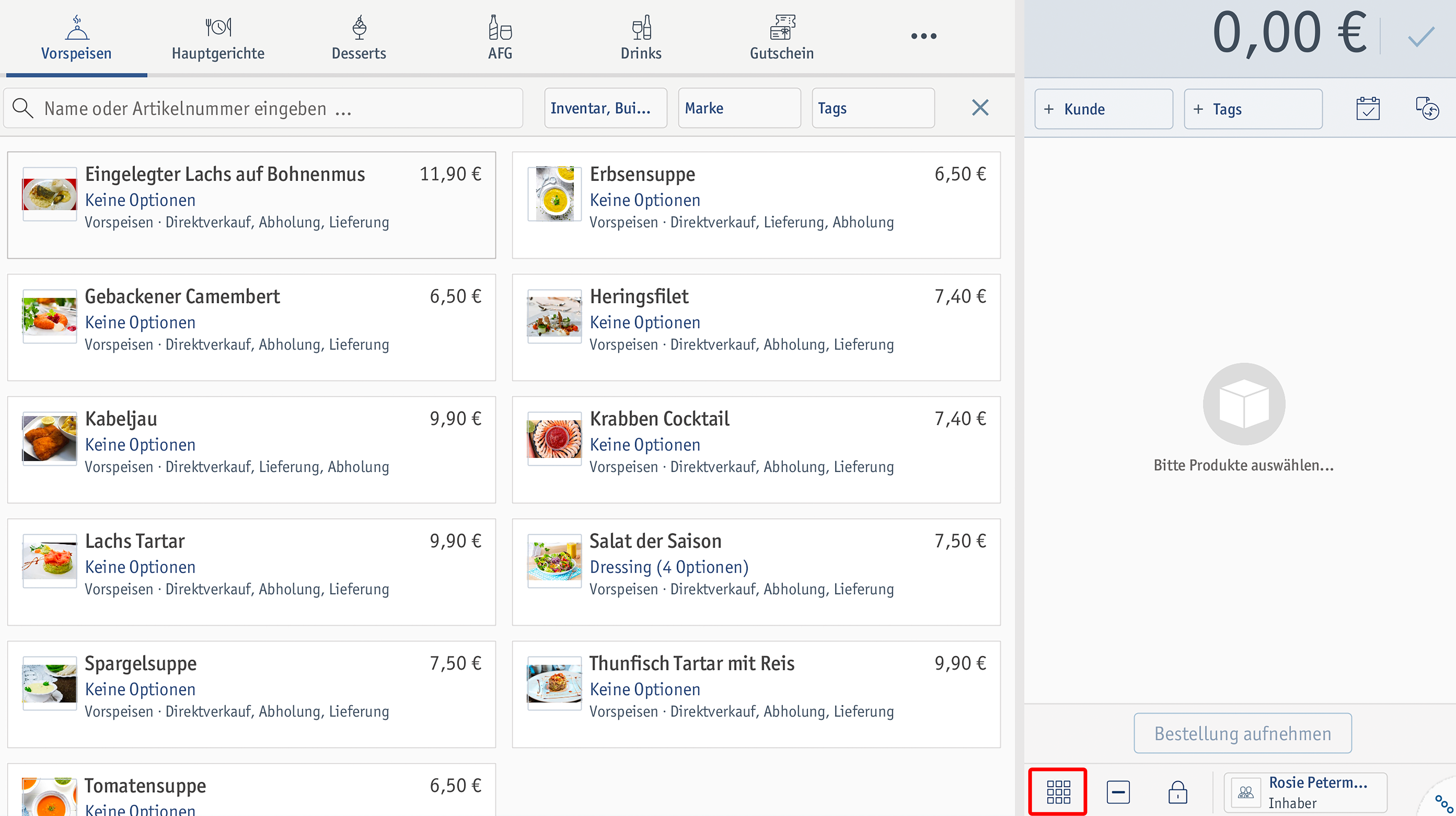Viewport: 1456px width, 816px height.
Task: Click the 9,90 € price of Lachs Tartar
Action: [456, 541]
